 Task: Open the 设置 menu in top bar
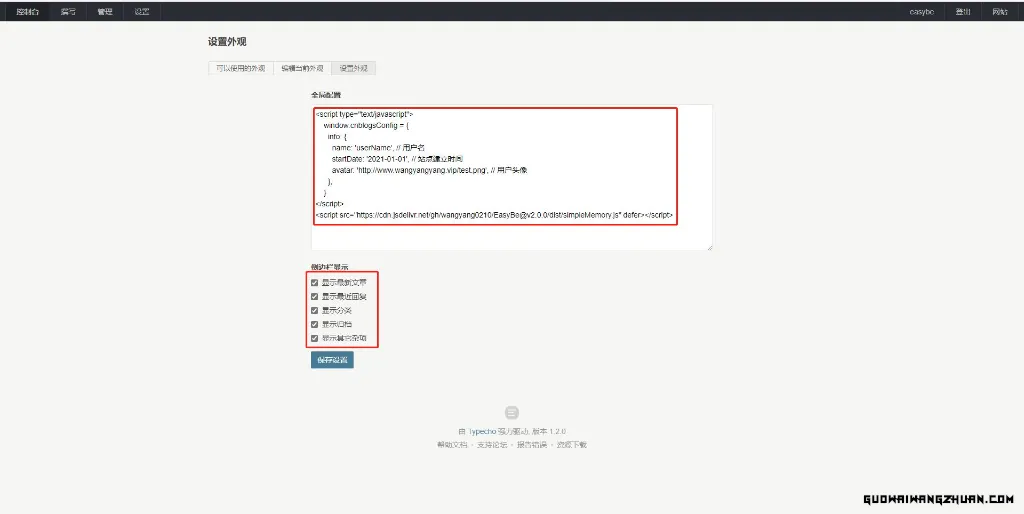(142, 12)
